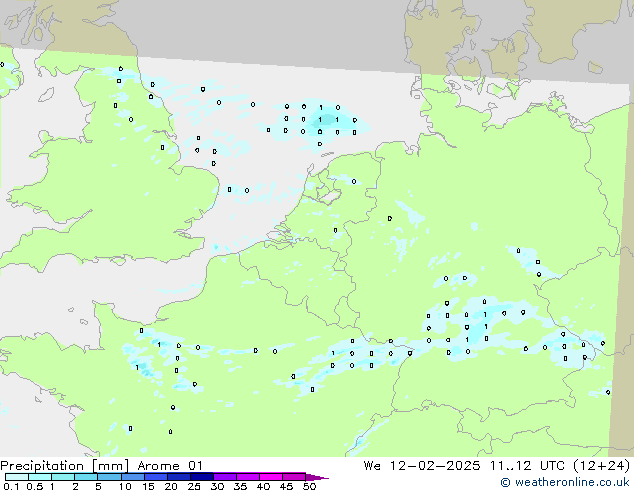Click the 0.5–1 mm legend swatch
The height and width of the screenshot is (490, 634).
coord(40,477)
